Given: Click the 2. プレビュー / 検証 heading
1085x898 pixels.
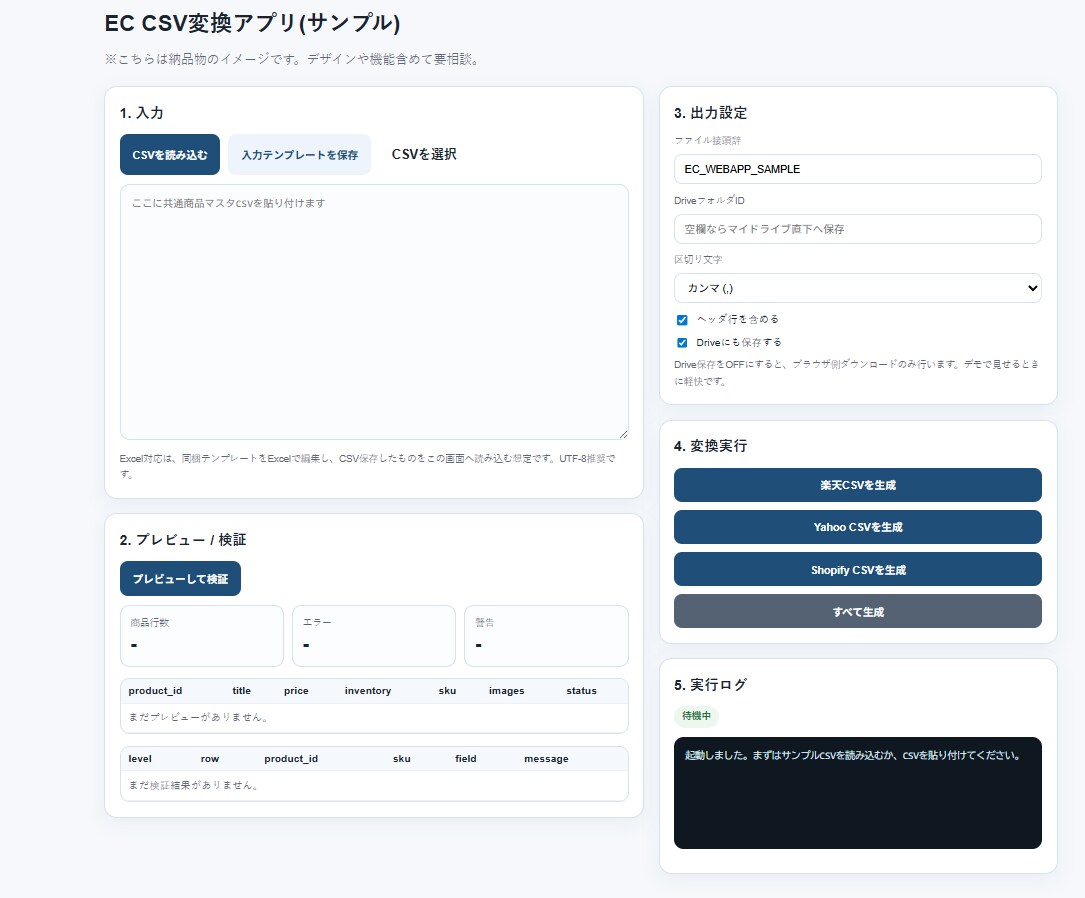Looking at the screenshot, I should pyautogui.click(x=183, y=540).
